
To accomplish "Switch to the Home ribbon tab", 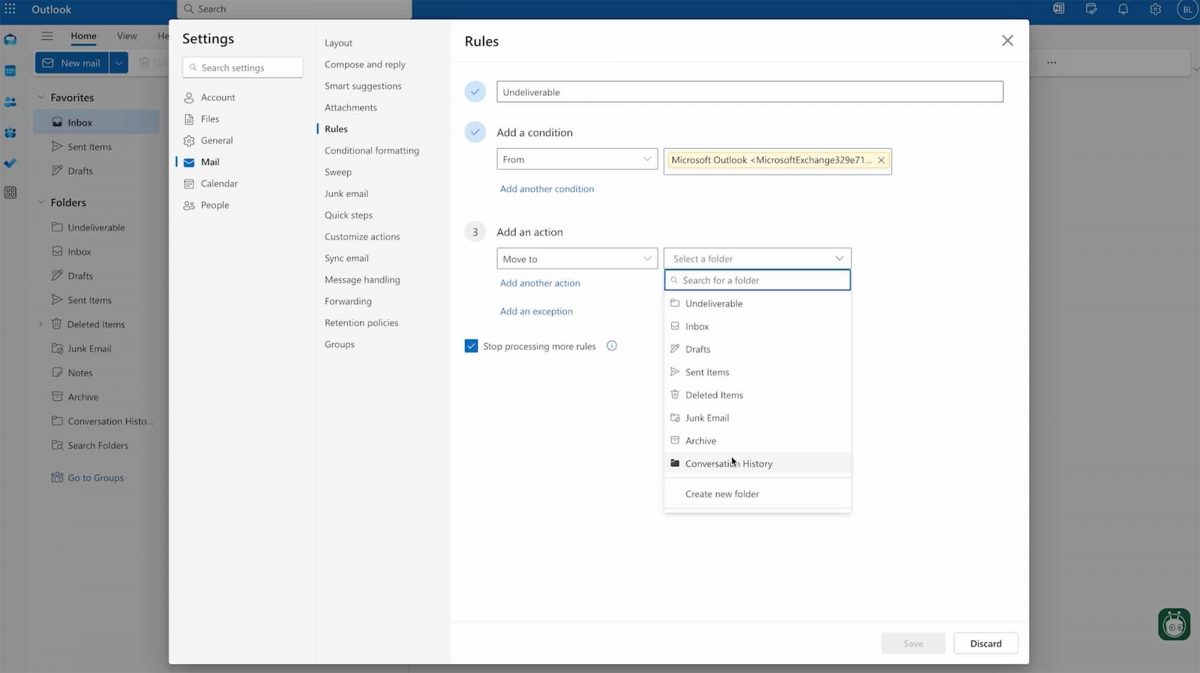I will (84, 36).
